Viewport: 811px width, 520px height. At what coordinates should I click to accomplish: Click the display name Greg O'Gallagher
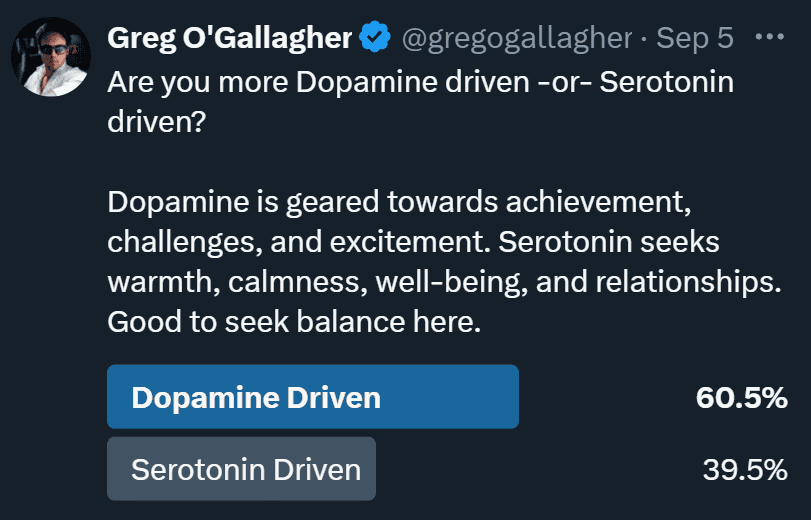pos(230,38)
